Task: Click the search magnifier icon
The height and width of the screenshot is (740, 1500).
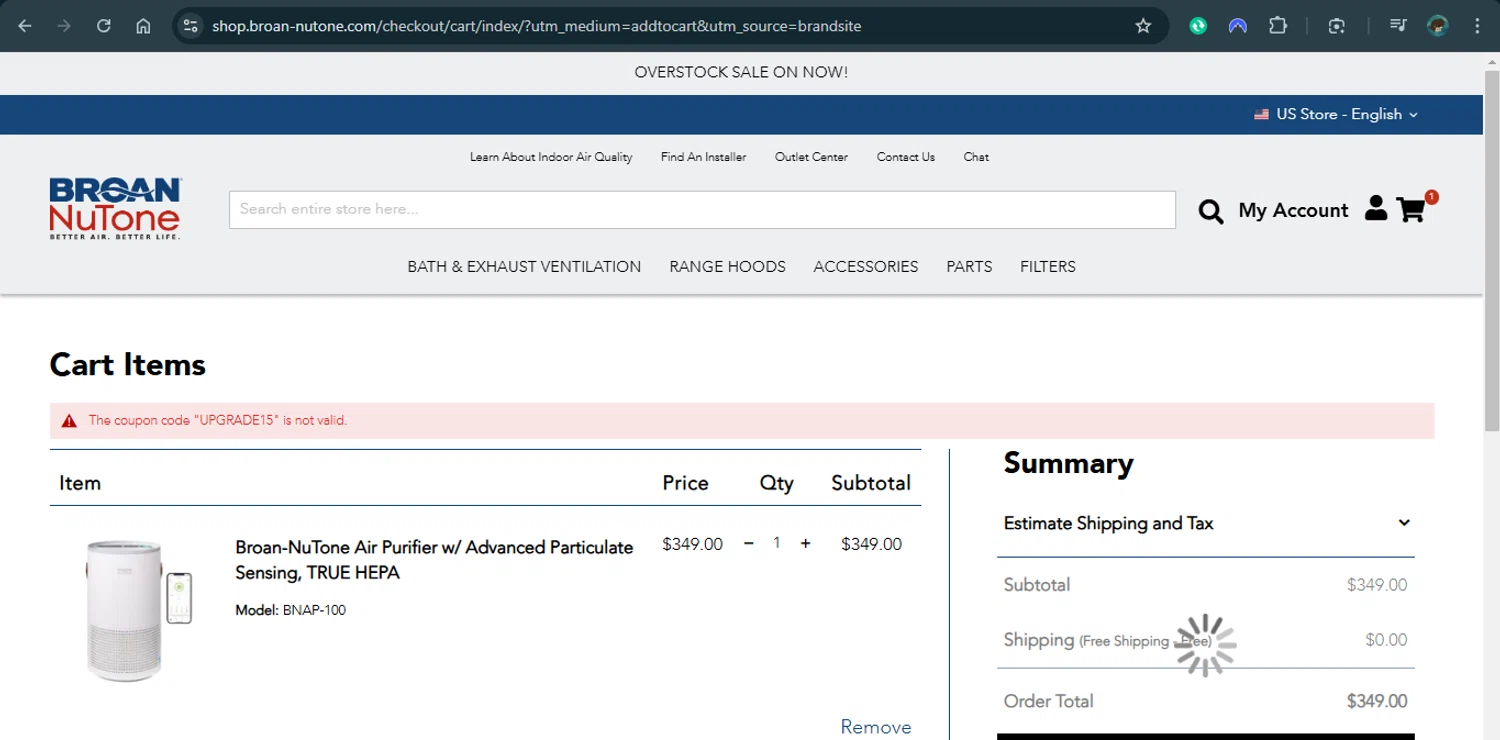Action: 1211,211
